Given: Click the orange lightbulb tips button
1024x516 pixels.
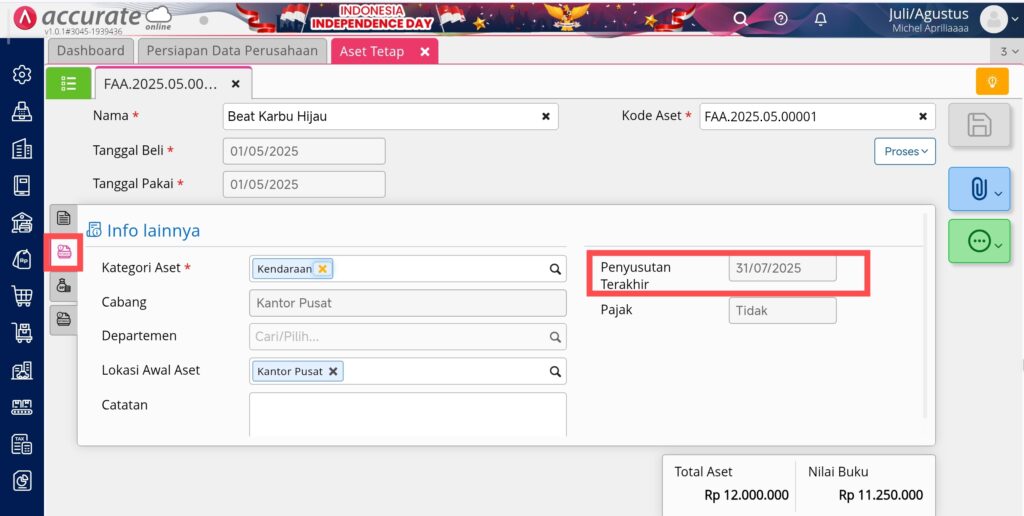Looking at the screenshot, I should [992, 82].
